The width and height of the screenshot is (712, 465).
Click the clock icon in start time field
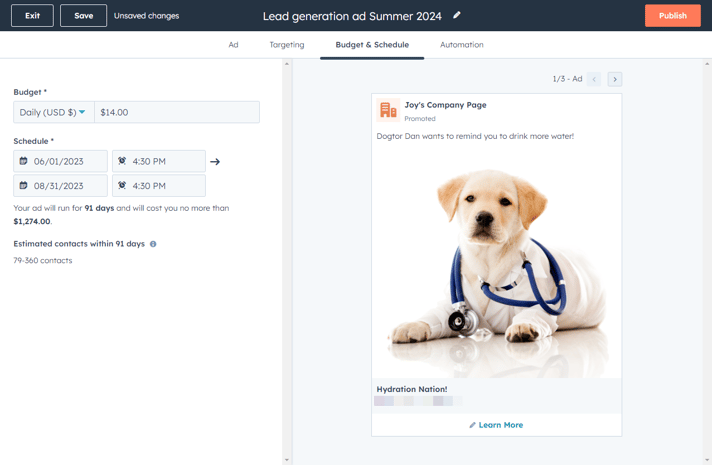122,161
